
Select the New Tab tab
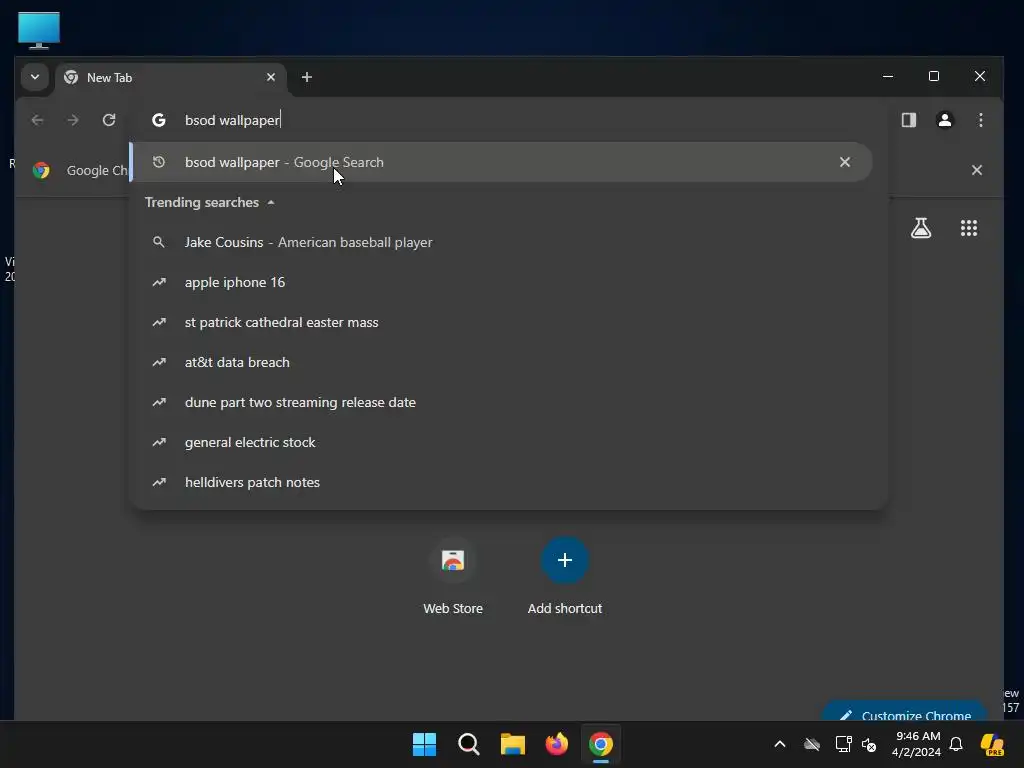pos(171,78)
